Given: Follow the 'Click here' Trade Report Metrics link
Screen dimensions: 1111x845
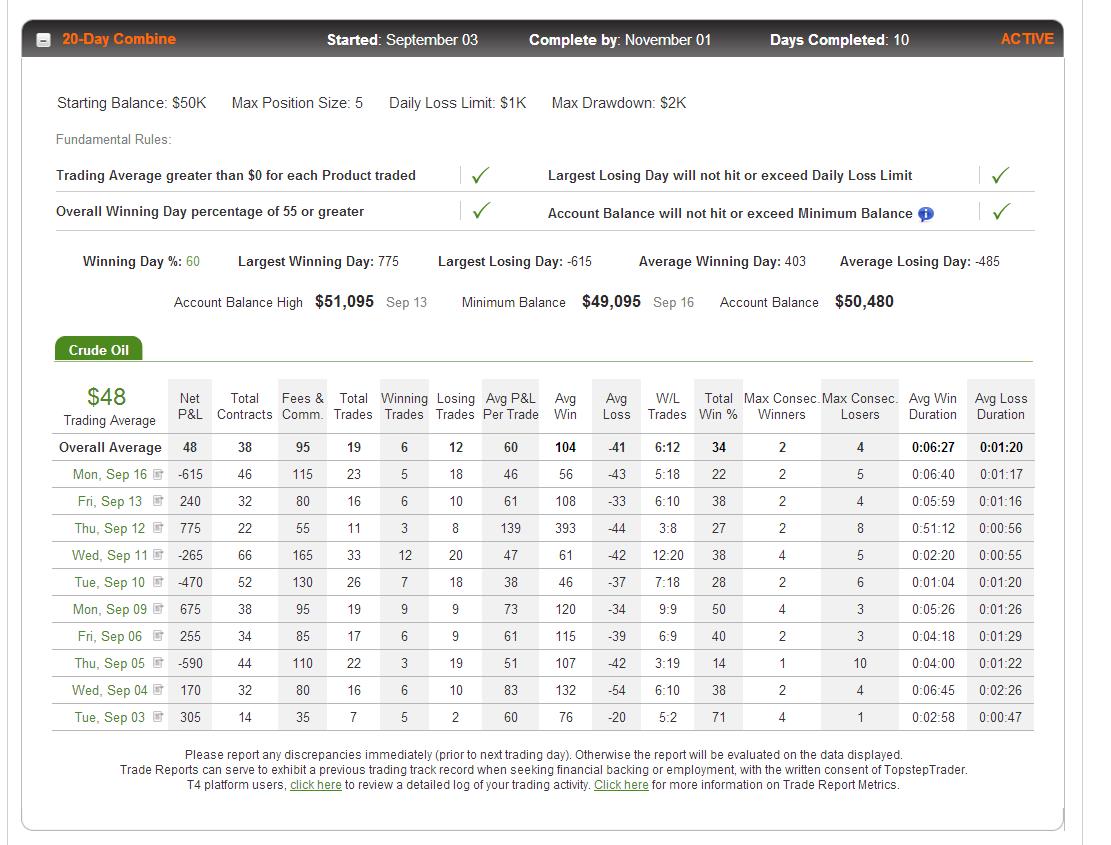Looking at the screenshot, I should click(x=621, y=785).
